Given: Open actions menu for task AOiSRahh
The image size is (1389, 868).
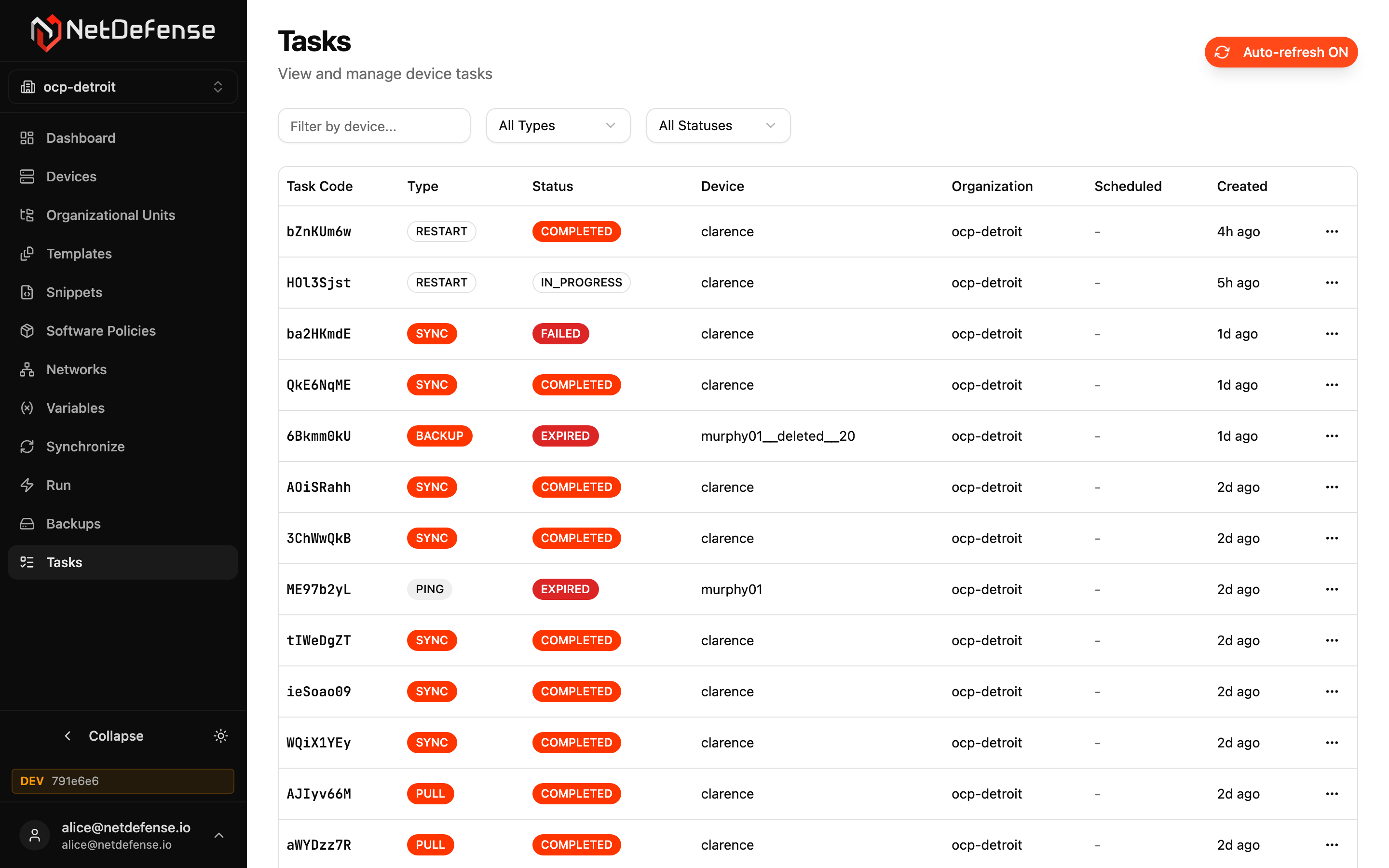Looking at the screenshot, I should click(1332, 487).
